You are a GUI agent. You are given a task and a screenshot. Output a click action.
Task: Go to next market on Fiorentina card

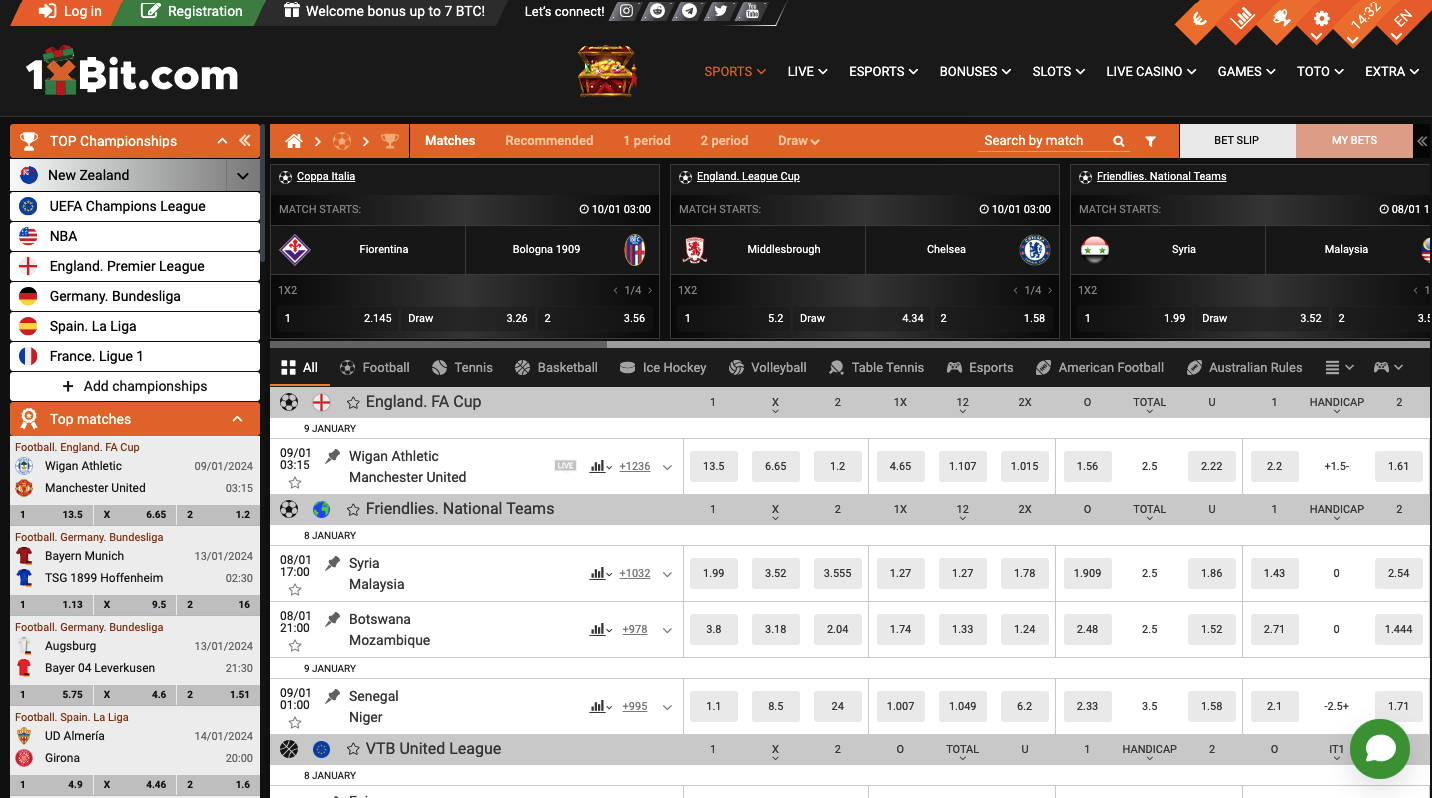click(650, 290)
